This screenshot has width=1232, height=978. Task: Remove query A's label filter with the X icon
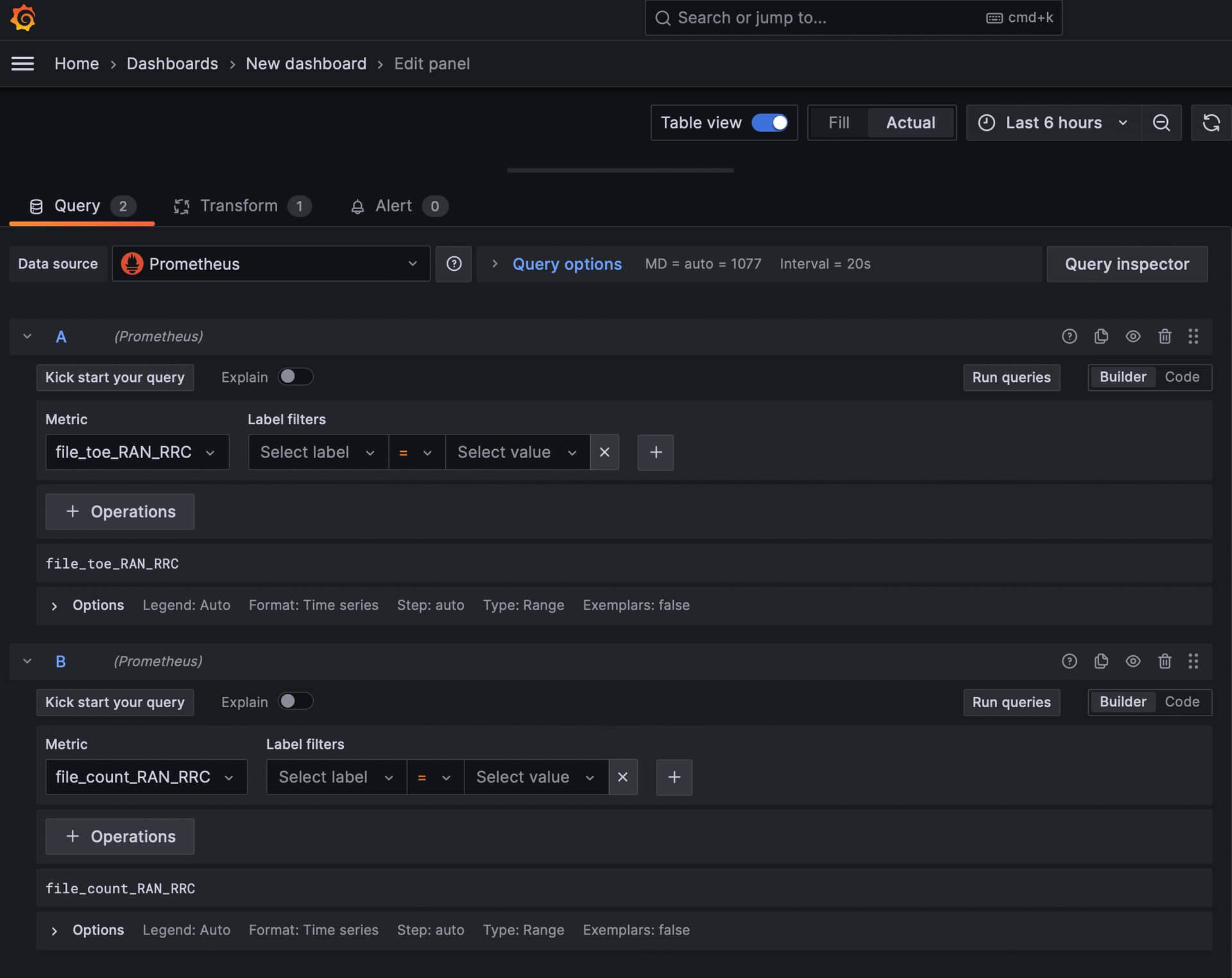pos(604,452)
